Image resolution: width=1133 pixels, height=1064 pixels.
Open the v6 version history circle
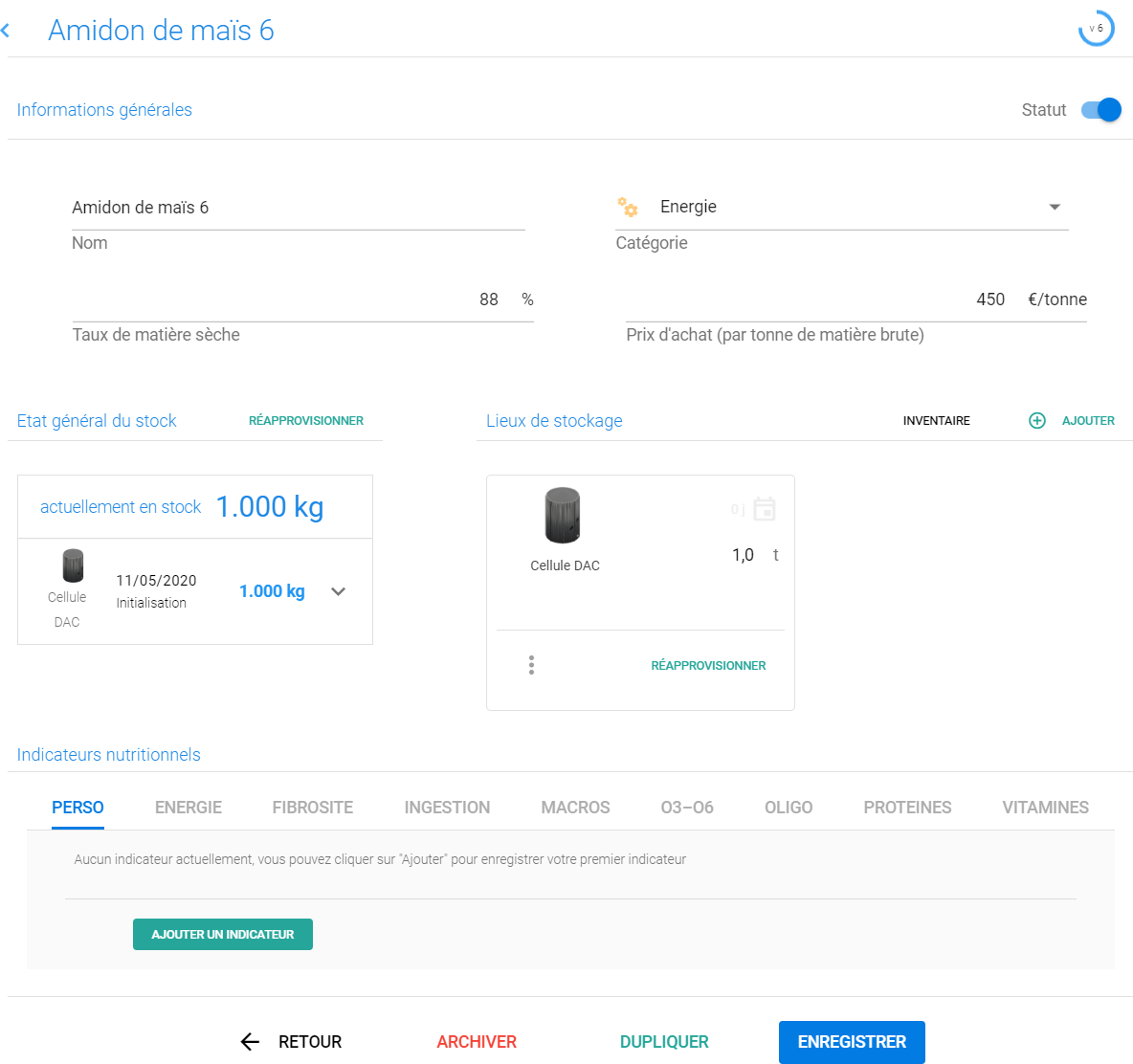[1096, 28]
